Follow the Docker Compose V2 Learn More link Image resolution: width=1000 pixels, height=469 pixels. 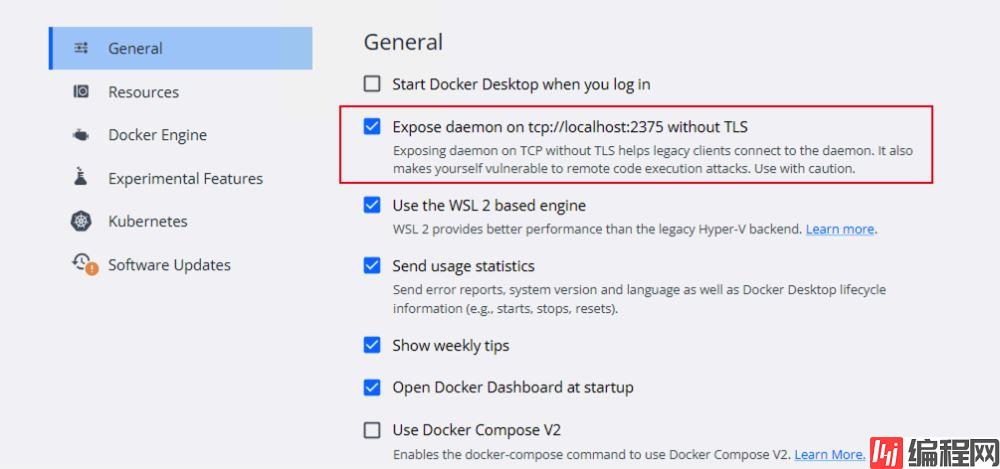click(x=829, y=454)
